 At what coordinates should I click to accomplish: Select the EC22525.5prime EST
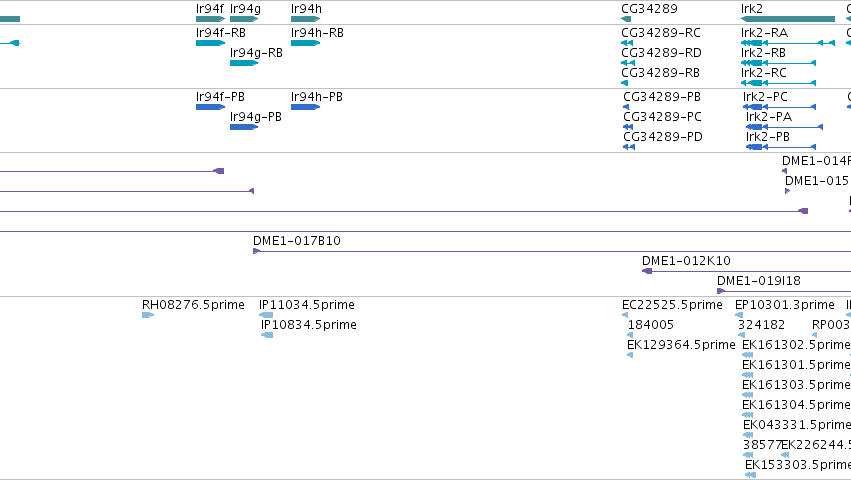(672, 305)
